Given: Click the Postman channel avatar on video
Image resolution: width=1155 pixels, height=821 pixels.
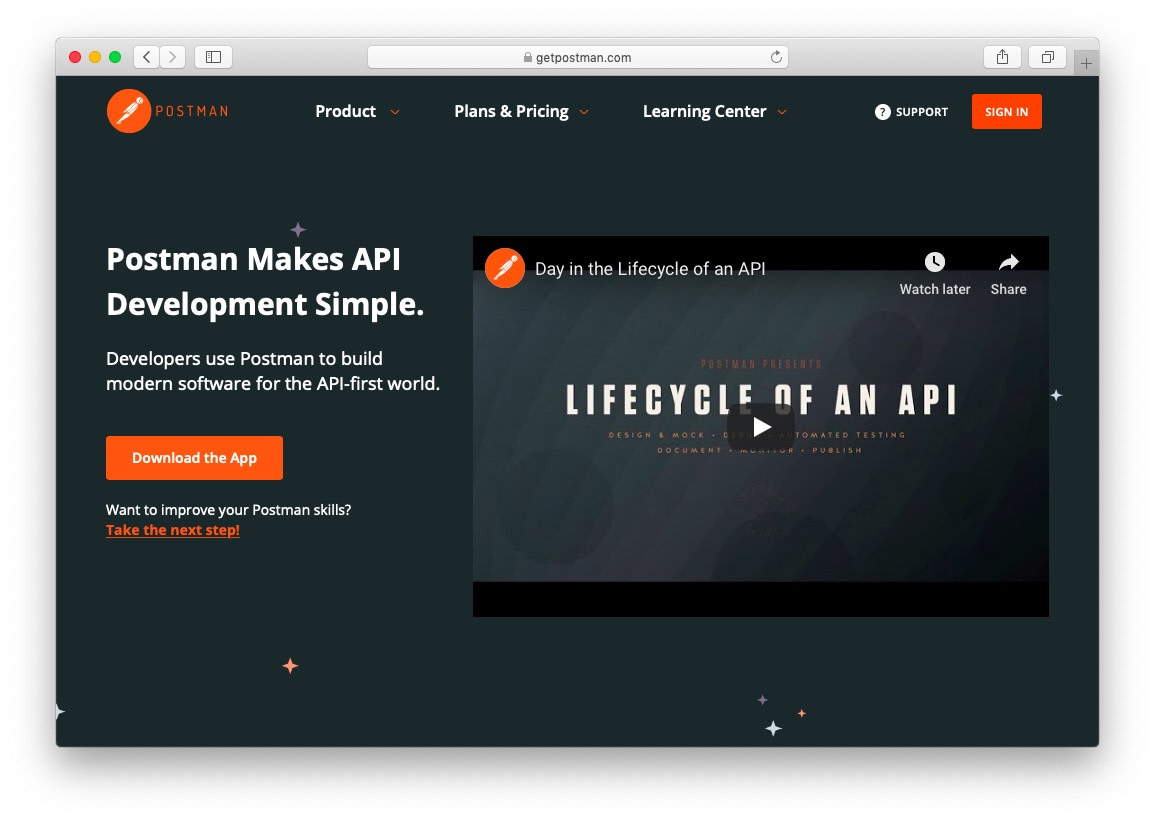Looking at the screenshot, I should point(505,268).
